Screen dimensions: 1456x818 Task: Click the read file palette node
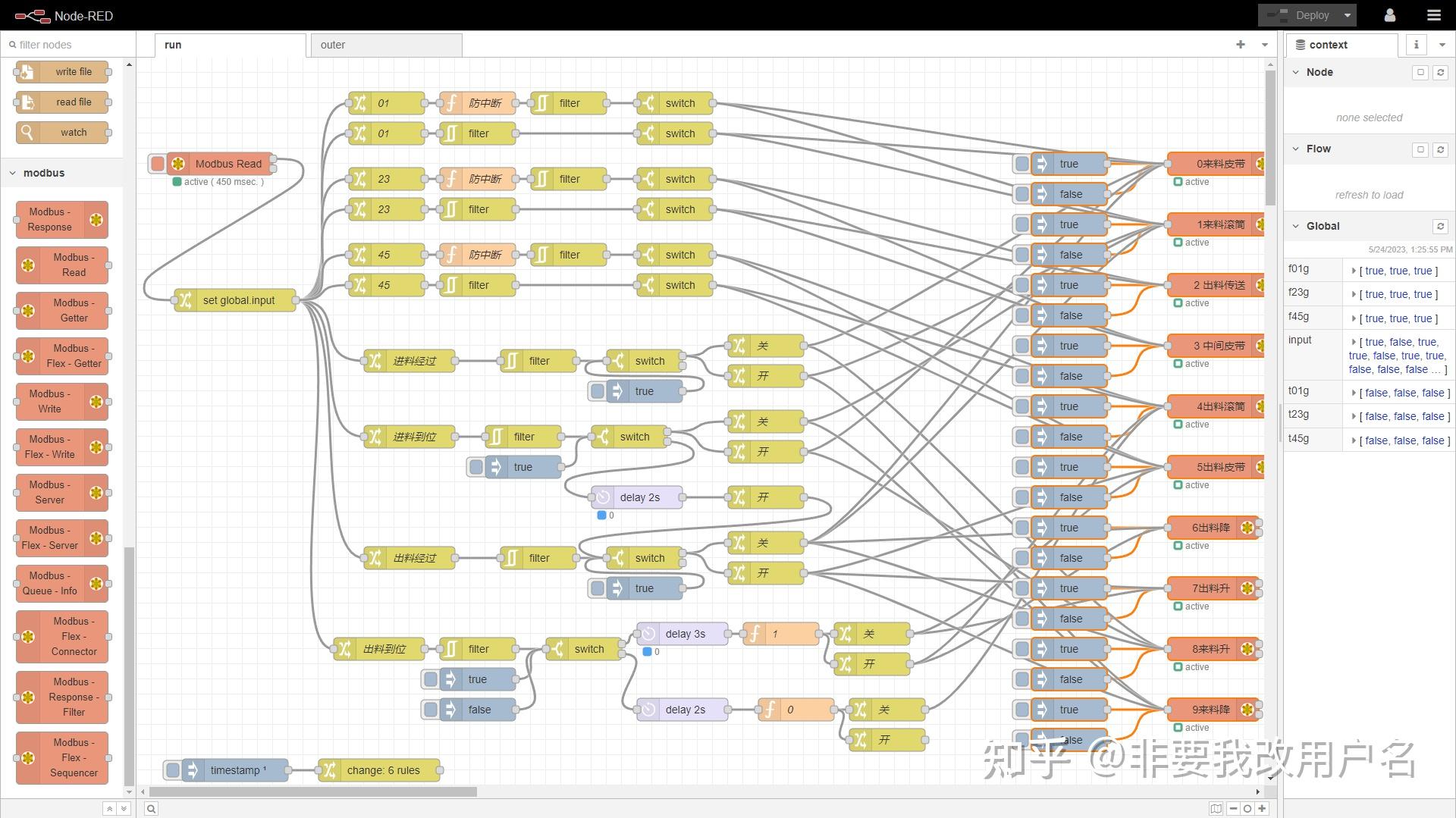click(x=61, y=102)
